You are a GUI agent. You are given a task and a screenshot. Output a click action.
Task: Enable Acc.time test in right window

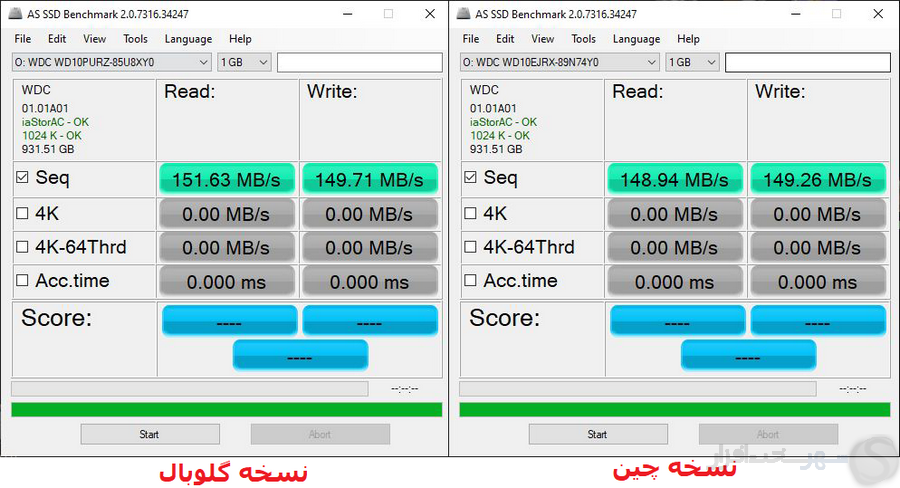tap(470, 280)
